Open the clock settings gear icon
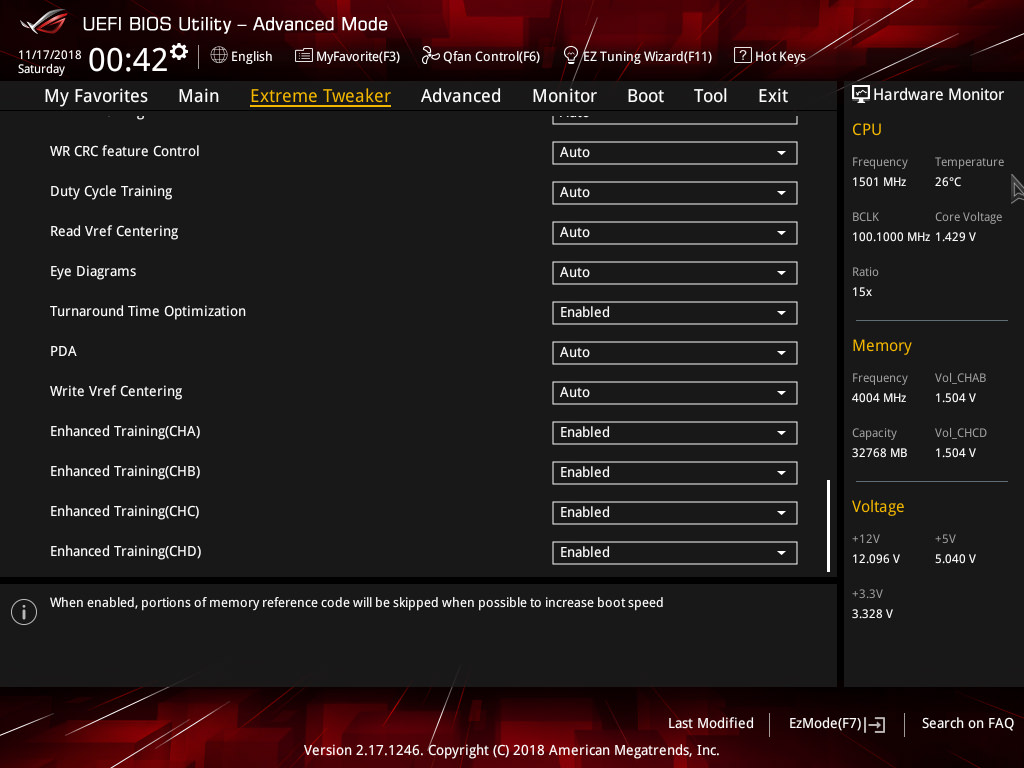Screen dimensions: 1024x768 pos(179,52)
